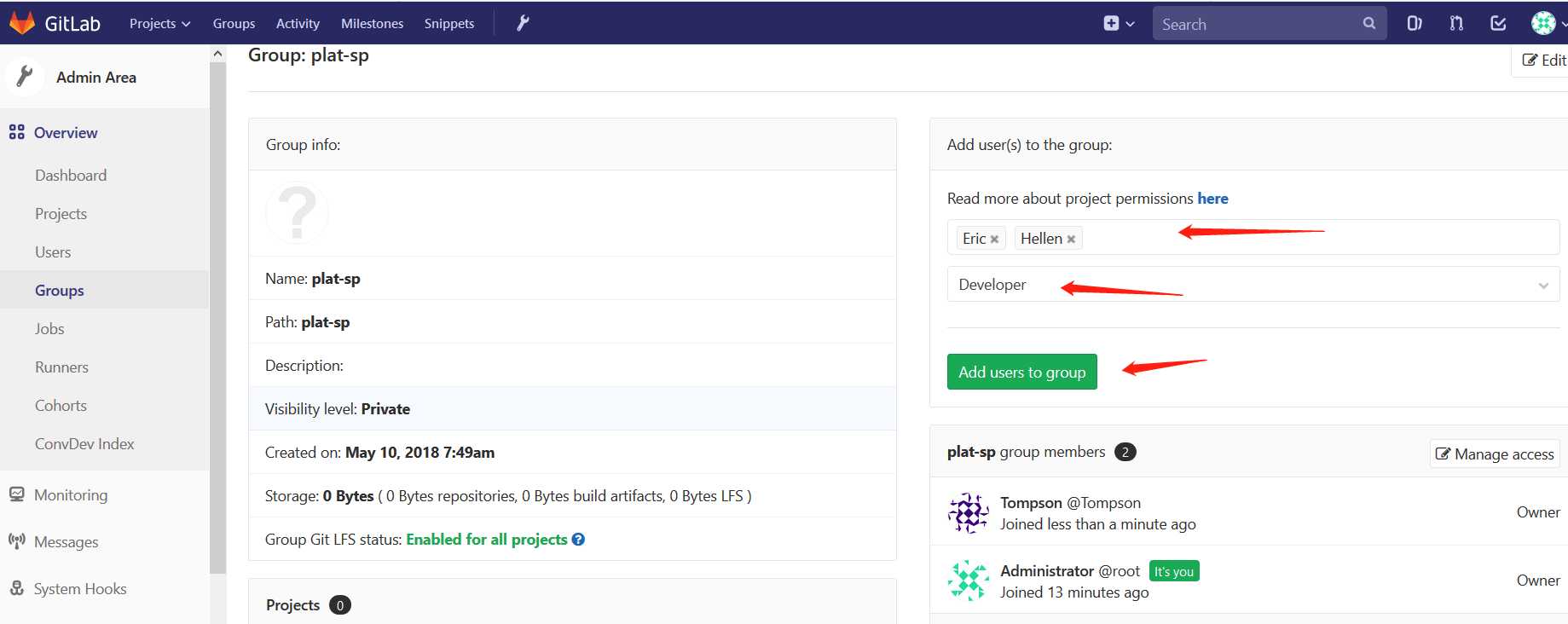Go to Projects in sidebar

coord(61,213)
